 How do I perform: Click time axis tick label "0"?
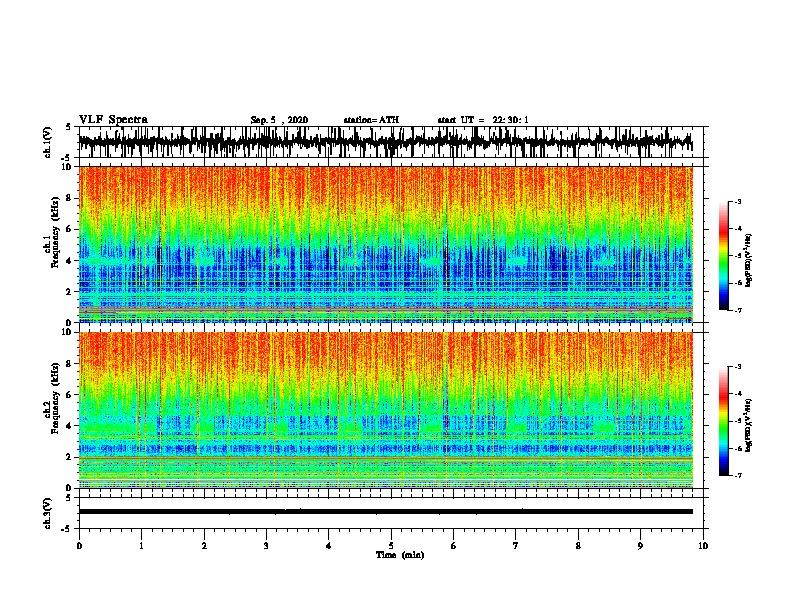pos(79,546)
